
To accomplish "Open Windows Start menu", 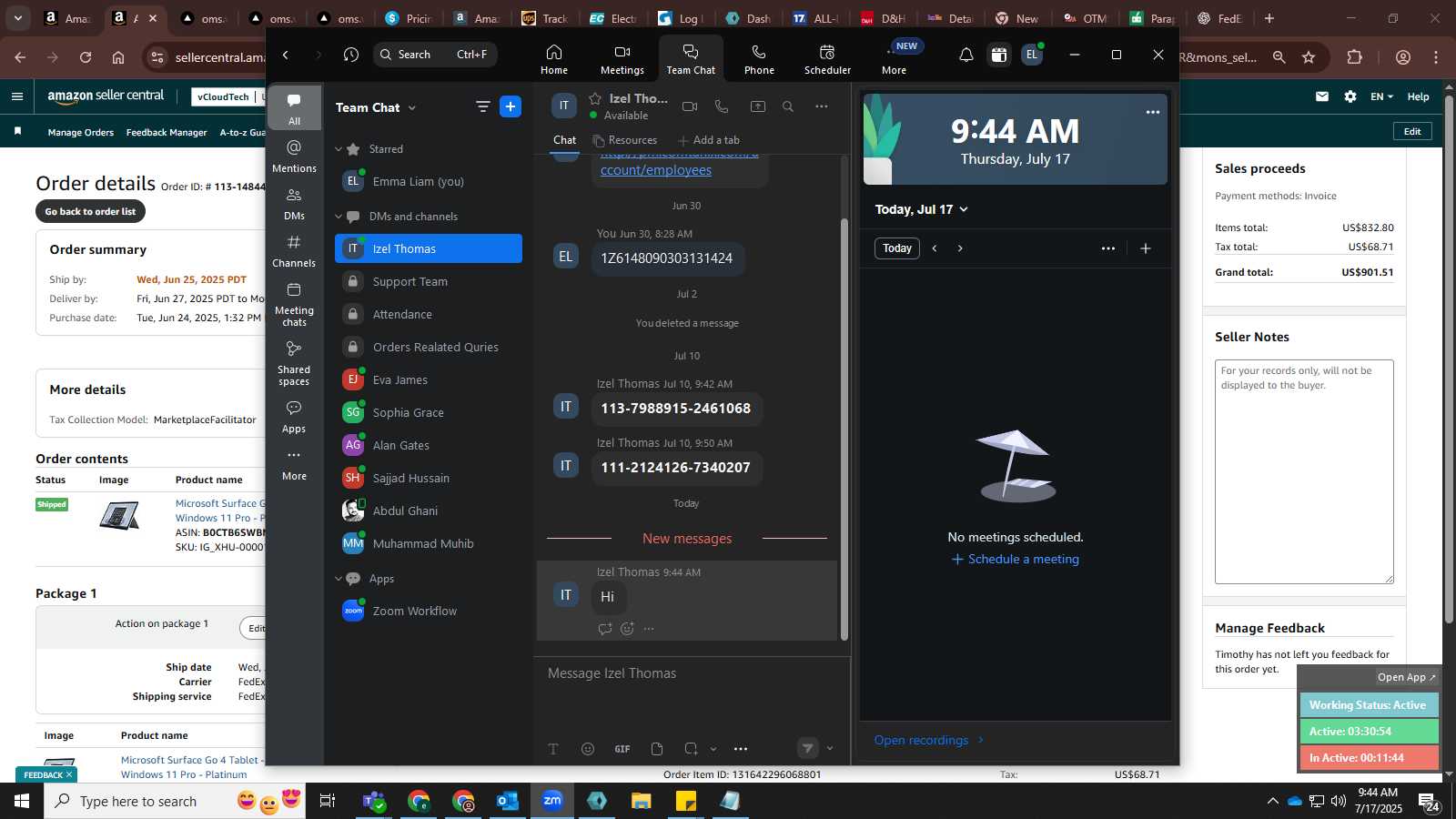I will coord(22,801).
